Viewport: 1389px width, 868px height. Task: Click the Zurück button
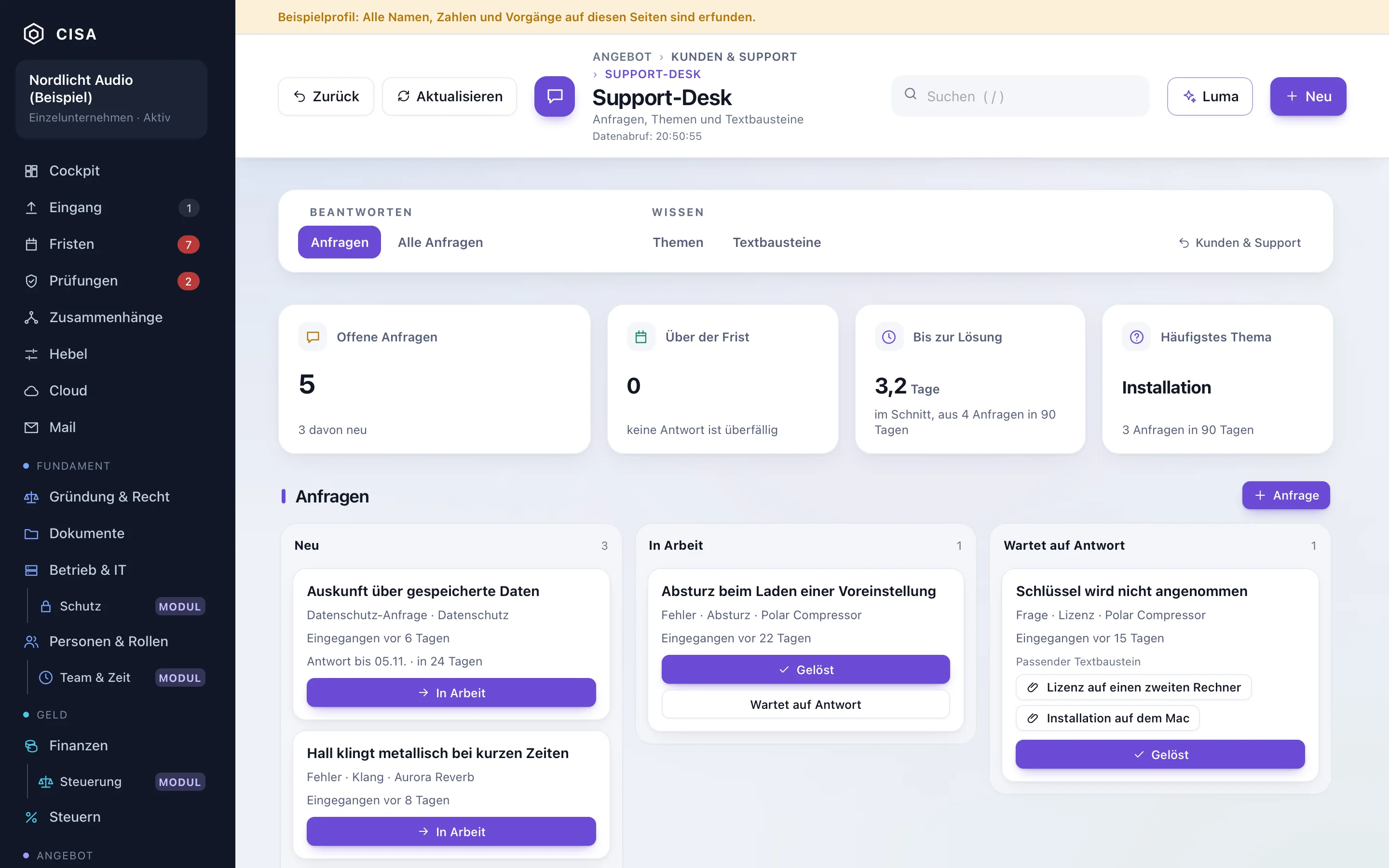326,96
